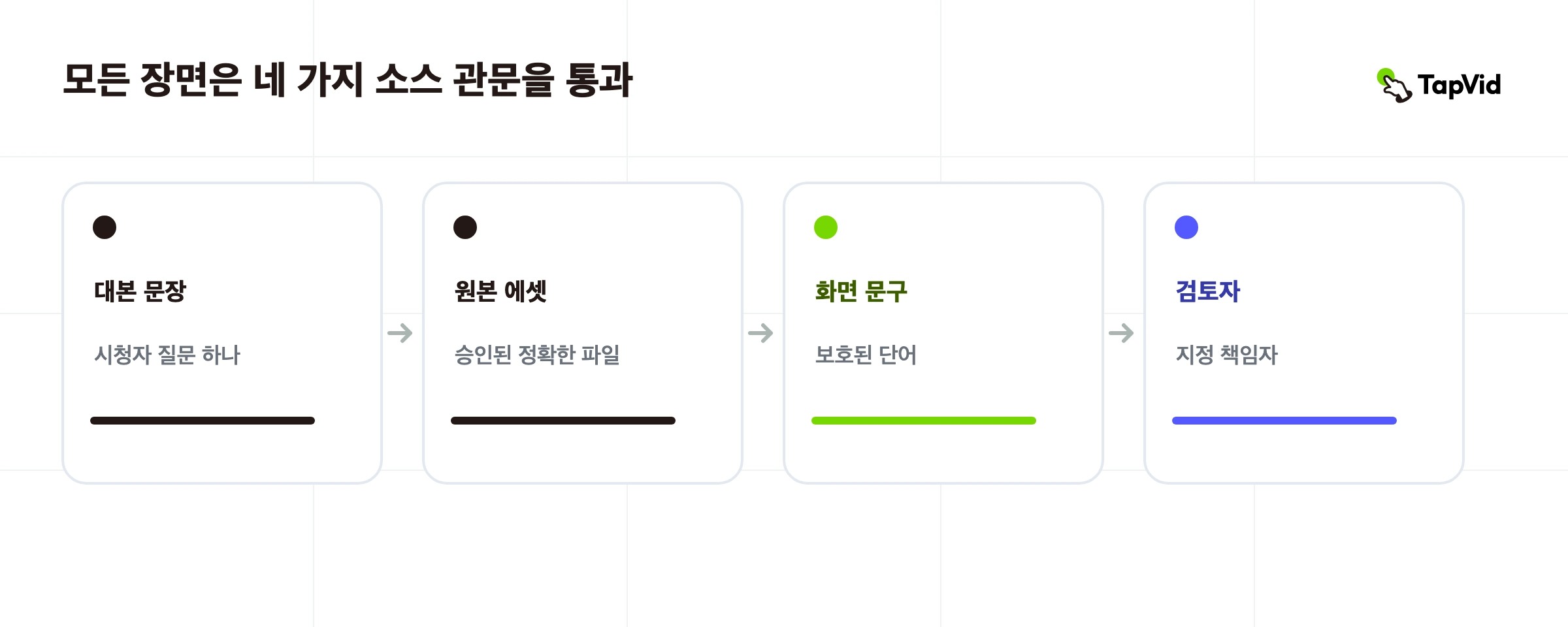Click the green dot on 화면 문구 card
Screen dimensions: 1568x627
(826, 227)
